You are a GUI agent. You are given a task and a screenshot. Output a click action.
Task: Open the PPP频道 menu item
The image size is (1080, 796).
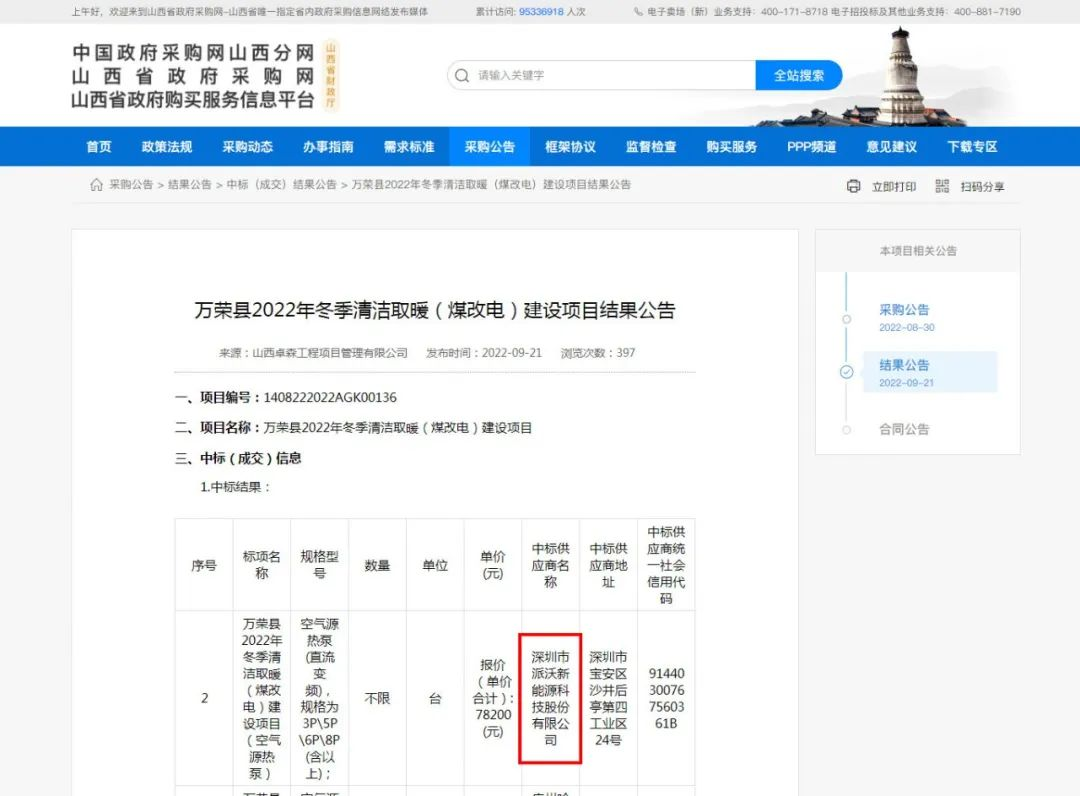click(x=811, y=147)
